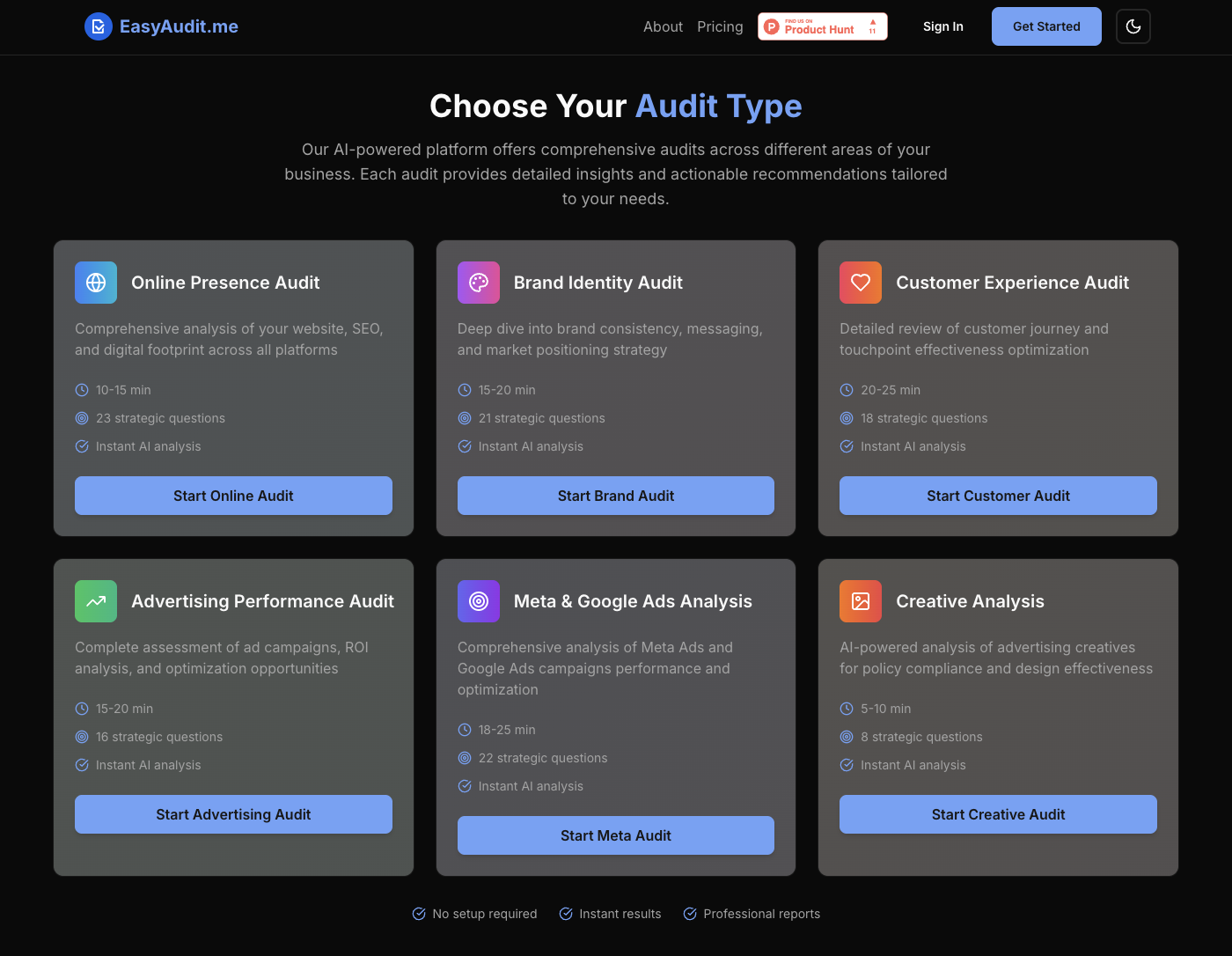Click the Sign In link
1232x956 pixels.
943,26
